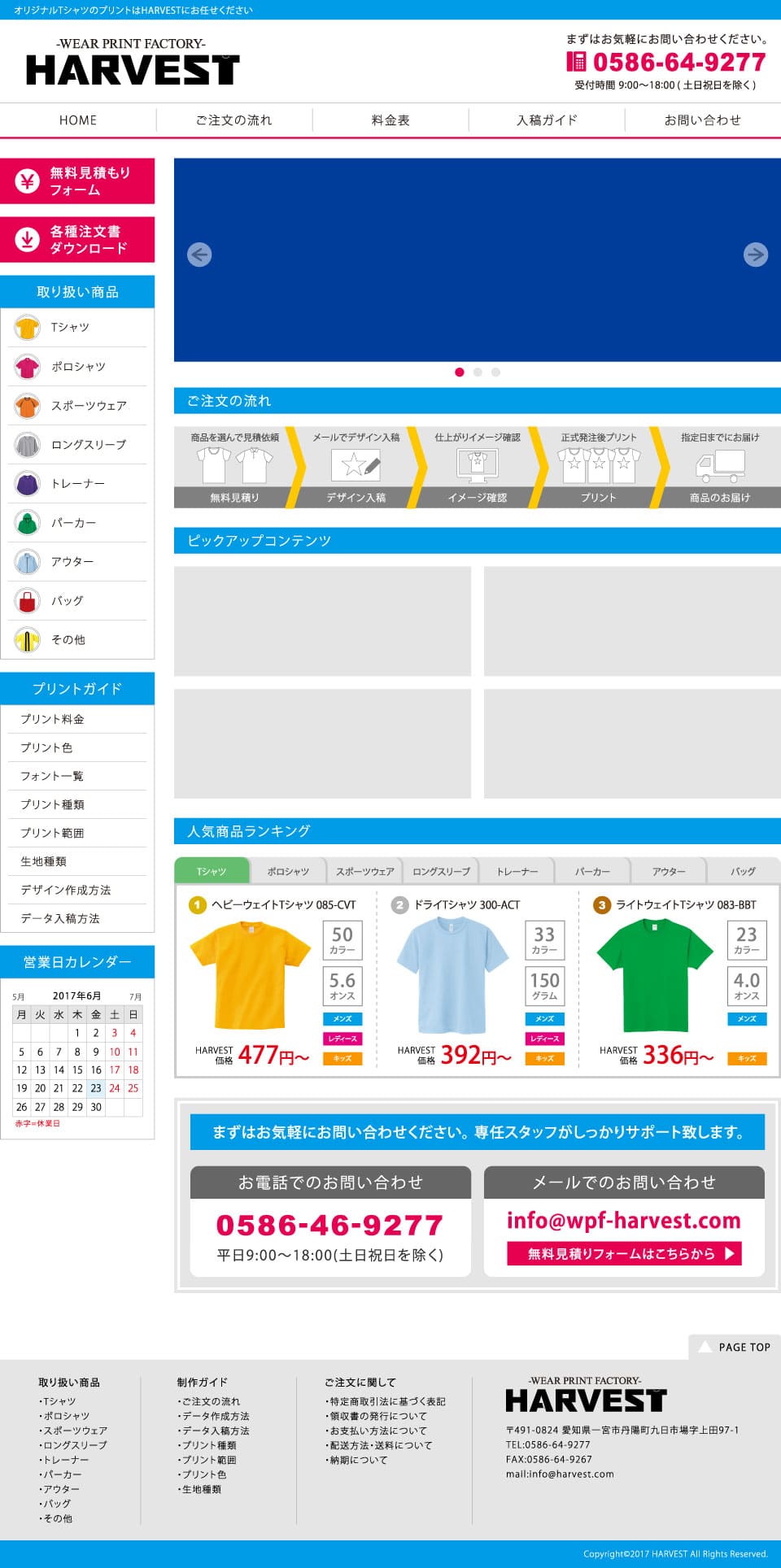Click the orange heavyweight T-shirt product image
This screenshot has width=781, height=1568.
[250, 976]
